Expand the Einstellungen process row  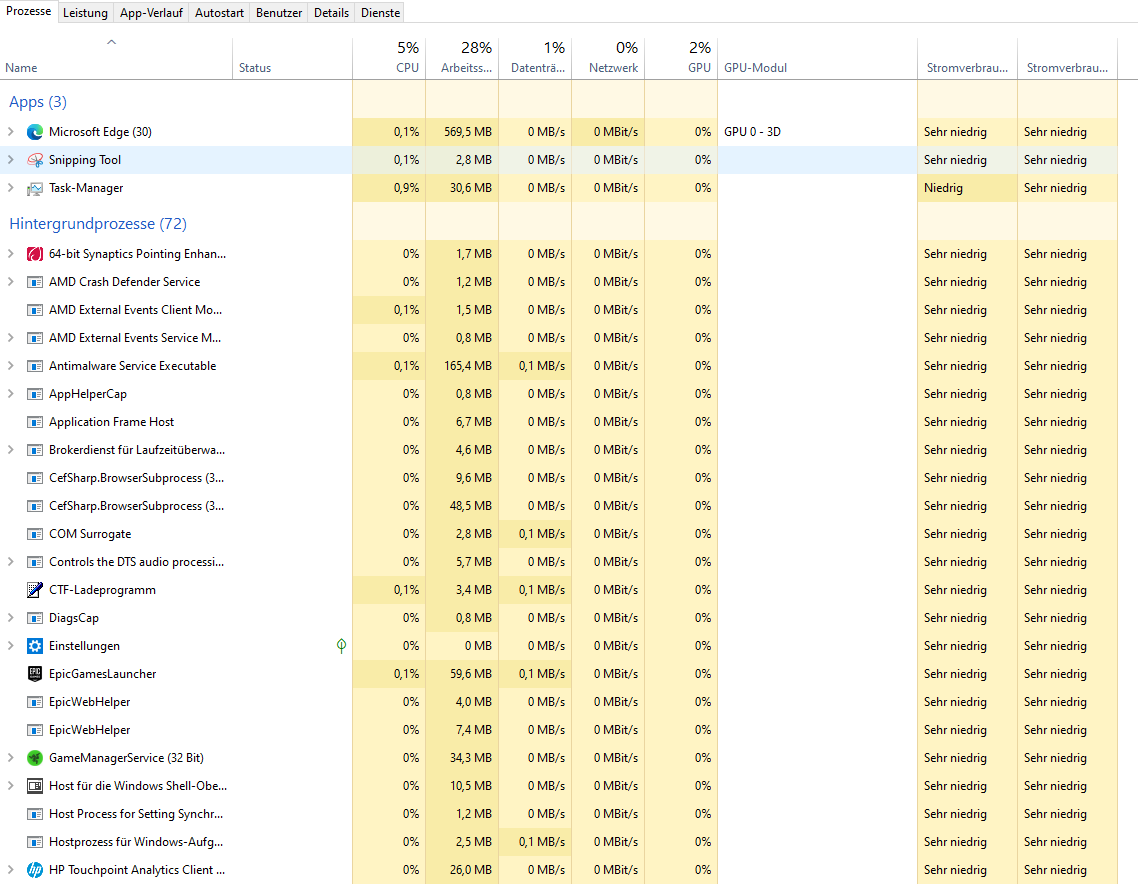point(10,646)
